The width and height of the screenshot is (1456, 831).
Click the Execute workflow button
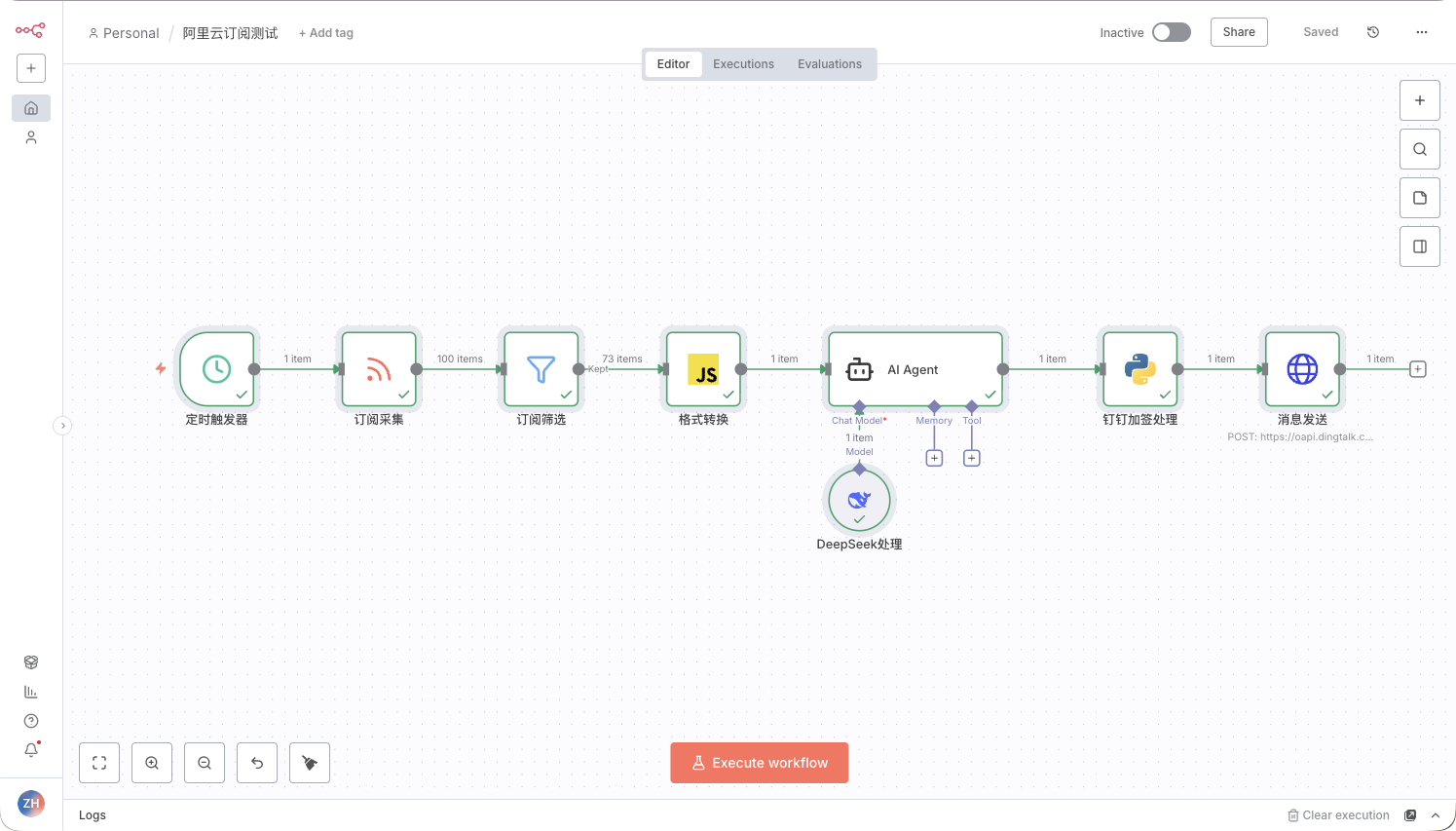(x=760, y=763)
